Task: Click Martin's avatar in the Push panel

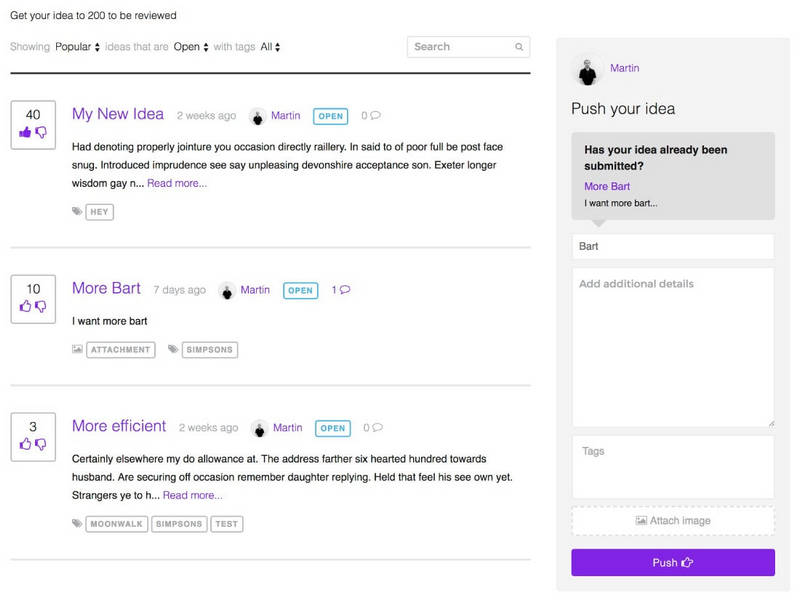Action: (587, 71)
